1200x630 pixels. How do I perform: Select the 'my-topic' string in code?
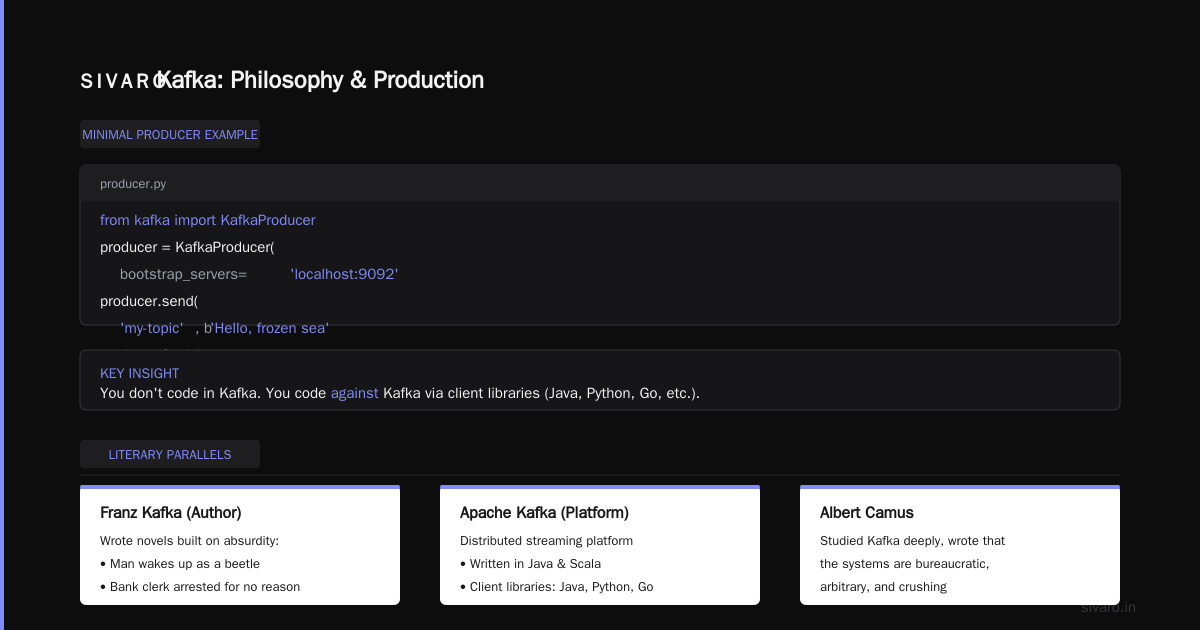pyautogui.click(x=152, y=328)
